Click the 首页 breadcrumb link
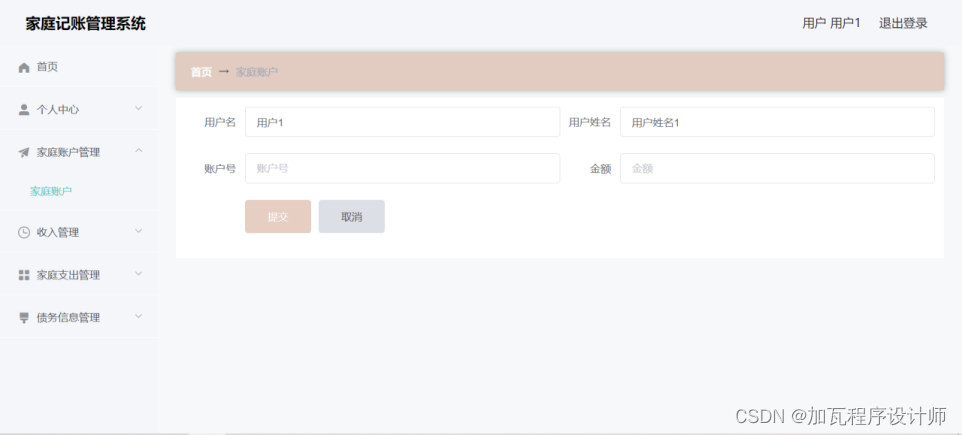This screenshot has height=435, width=962. (x=201, y=72)
